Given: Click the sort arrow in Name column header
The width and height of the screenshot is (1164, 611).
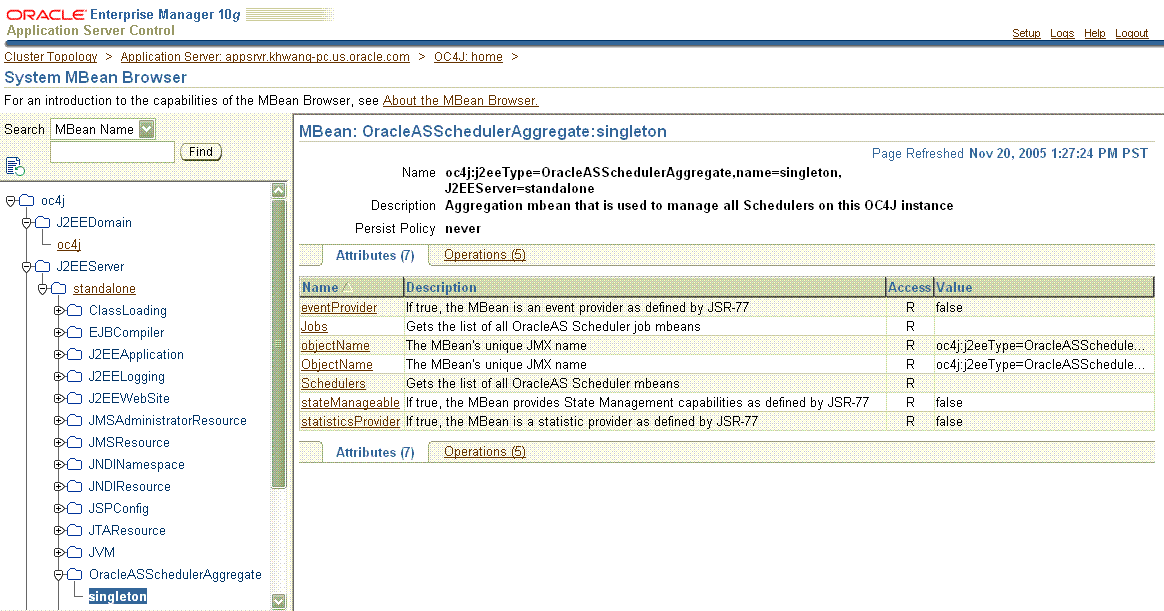Looking at the screenshot, I should click(x=347, y=287).
